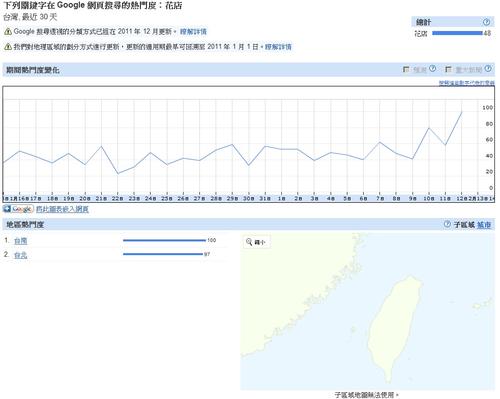The width and height of the screenshot is (500, 399).
Task: Enable the 預測 forecast checkbox
Action: pos(406,69)
